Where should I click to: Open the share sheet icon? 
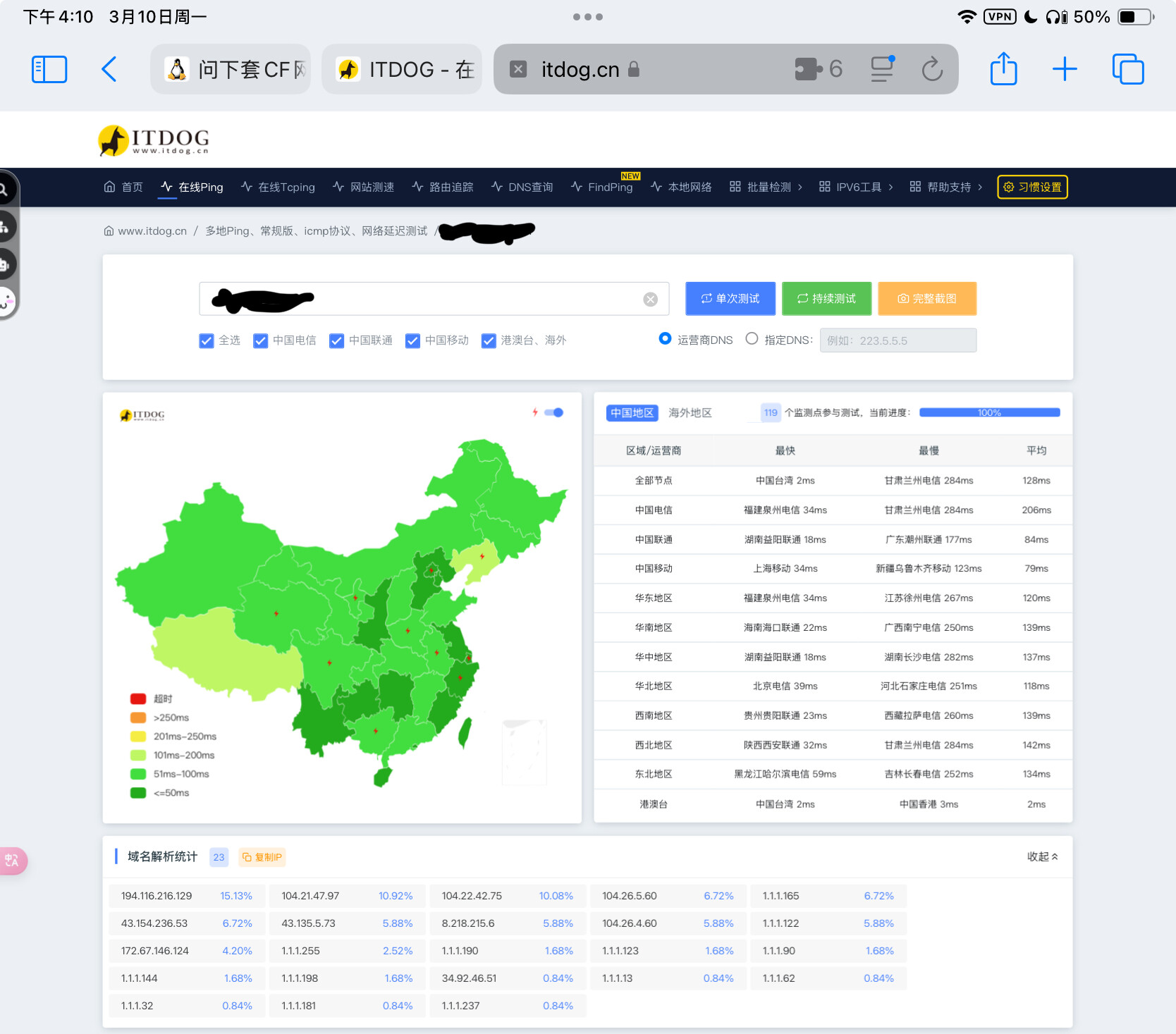pos(1003,68)
